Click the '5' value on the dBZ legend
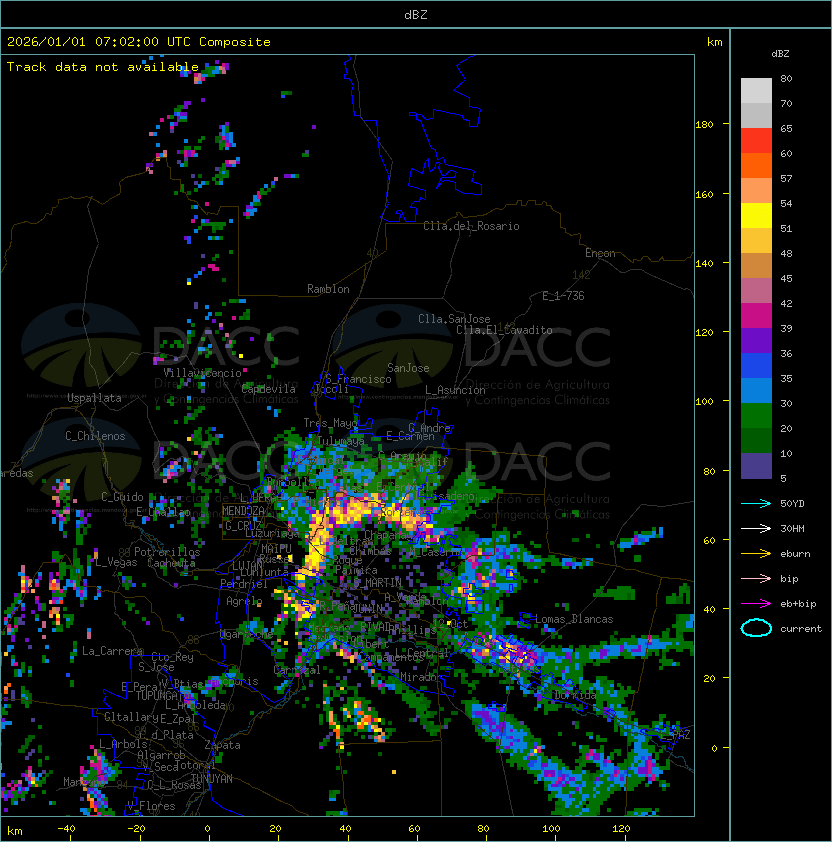 (784, 478)
